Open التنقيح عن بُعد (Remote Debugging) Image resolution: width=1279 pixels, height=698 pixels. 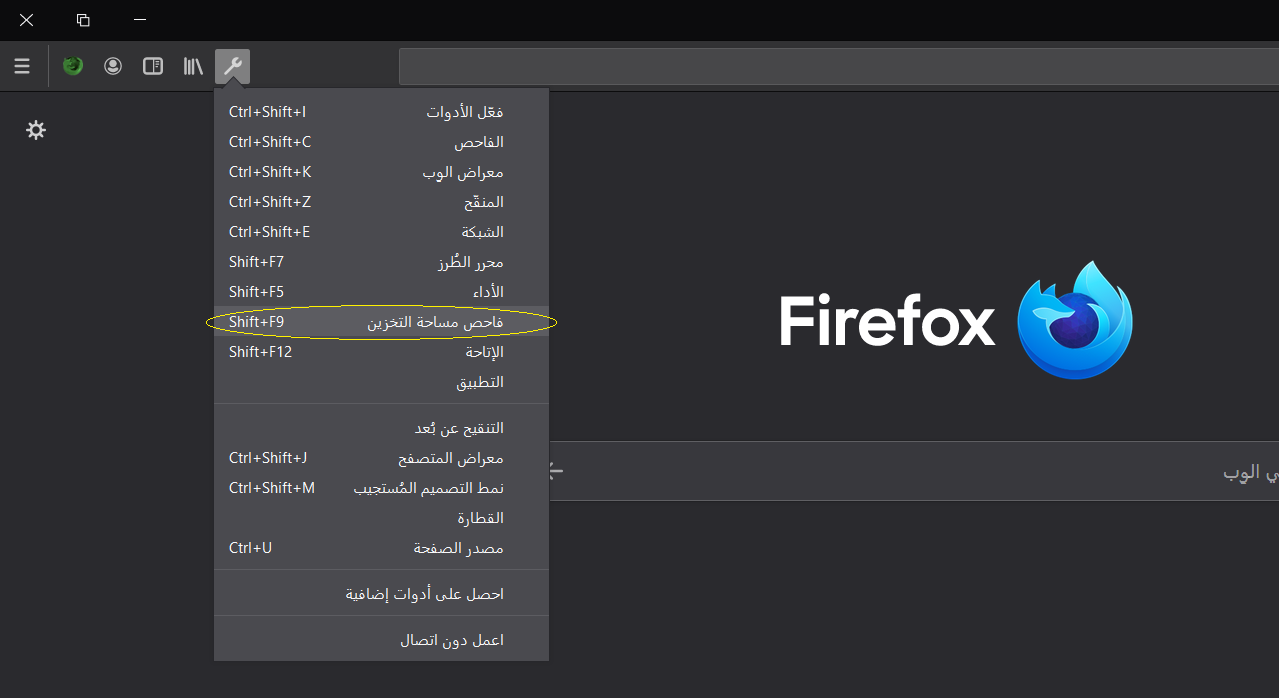[381, 428]
